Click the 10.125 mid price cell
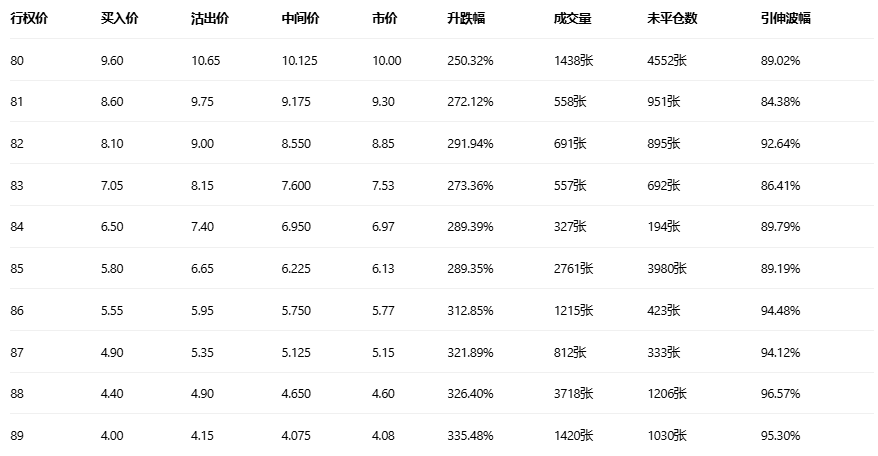 300,61
